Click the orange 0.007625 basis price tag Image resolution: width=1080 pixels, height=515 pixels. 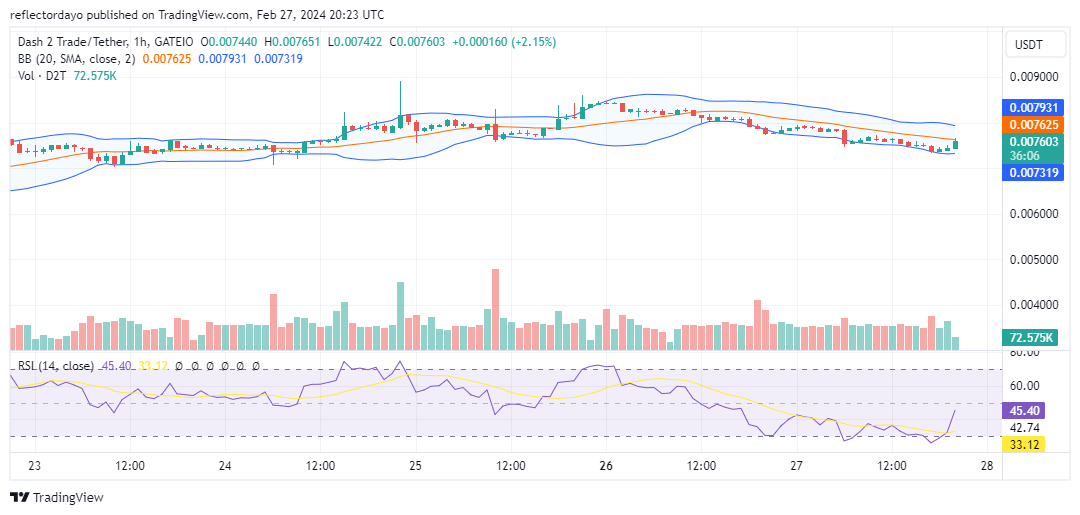[1030, 124]
